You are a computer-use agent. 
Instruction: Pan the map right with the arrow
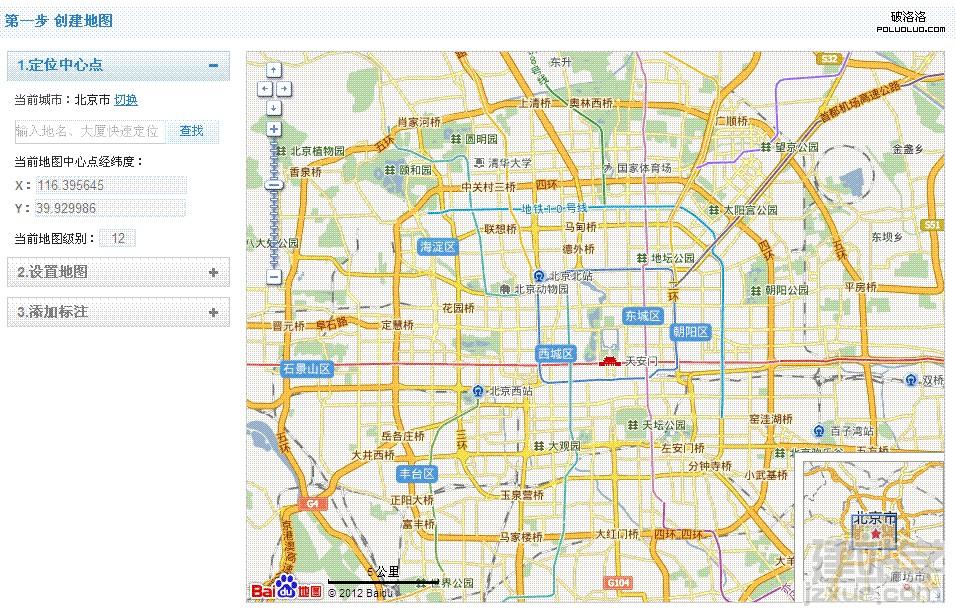tap(284, 88)
